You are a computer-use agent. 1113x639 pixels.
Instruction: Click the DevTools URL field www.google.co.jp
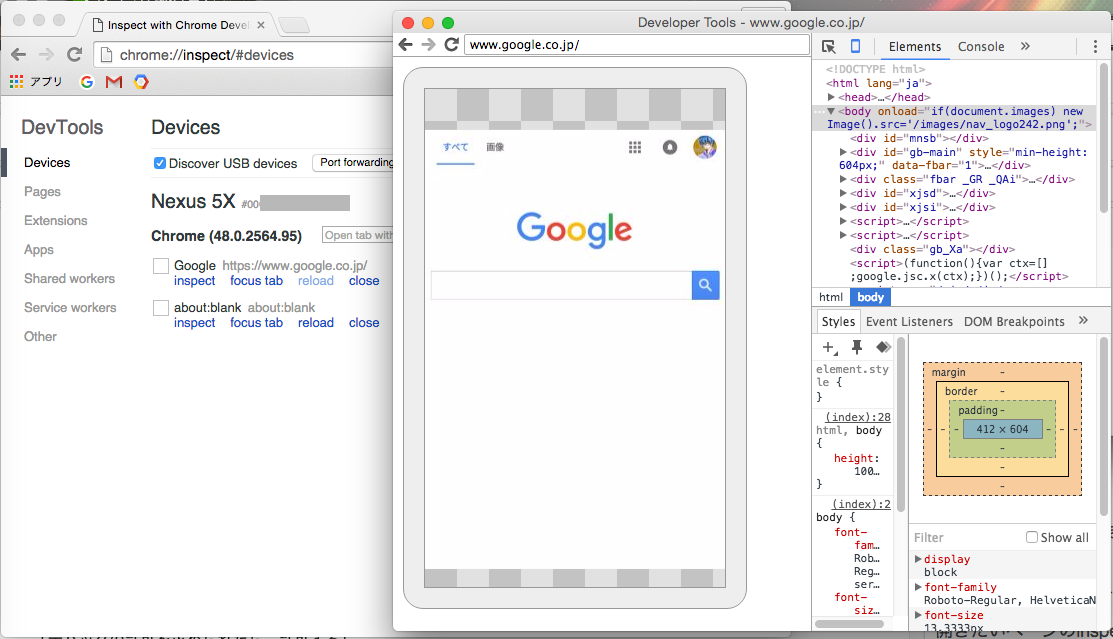tap(637, 45)
